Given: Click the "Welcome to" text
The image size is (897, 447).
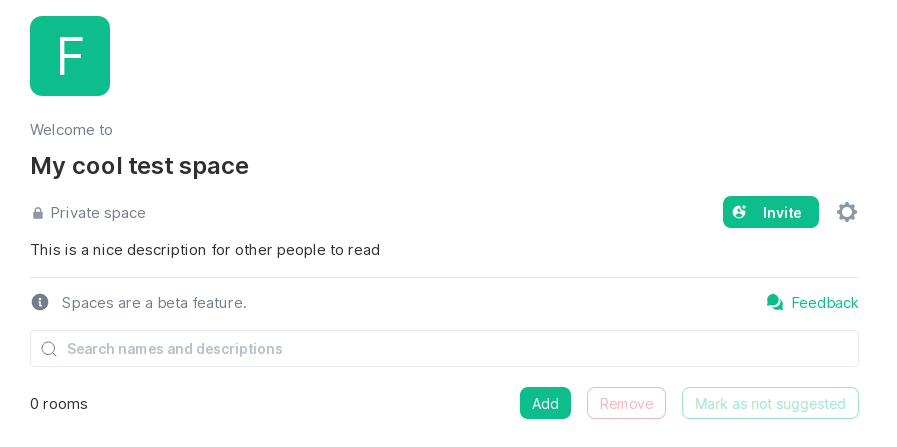Looking at the screenshot, I should (71, 130).
